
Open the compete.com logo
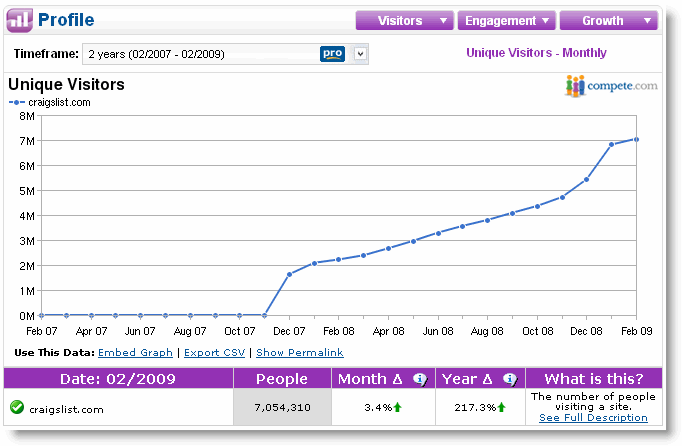point(611,85)
